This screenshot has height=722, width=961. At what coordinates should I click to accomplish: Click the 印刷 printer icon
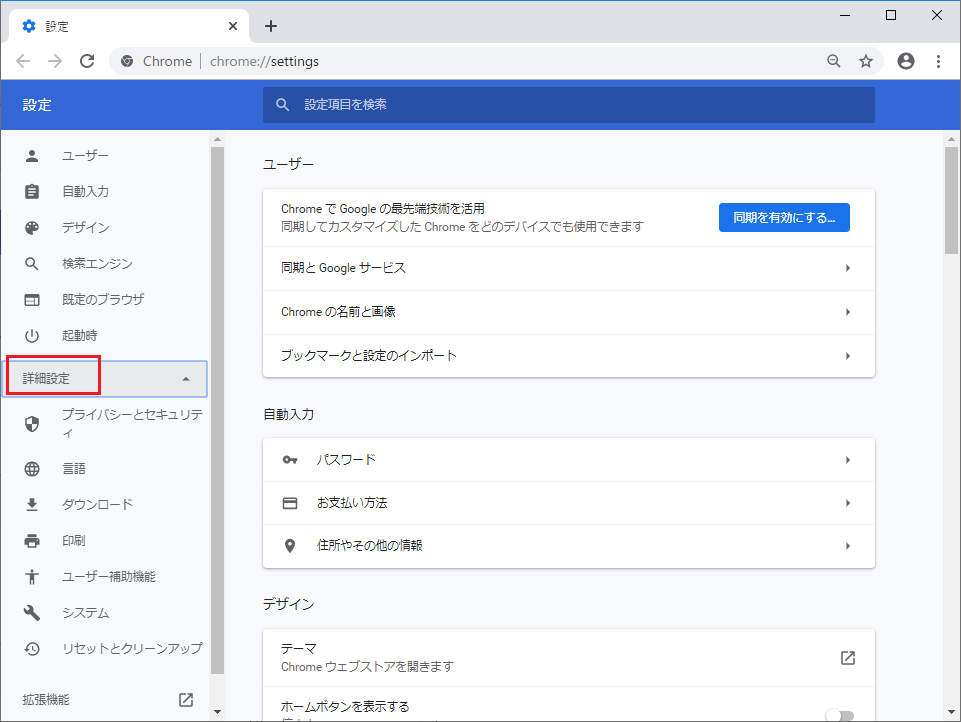pyautogui.click(x=32, y=541)
